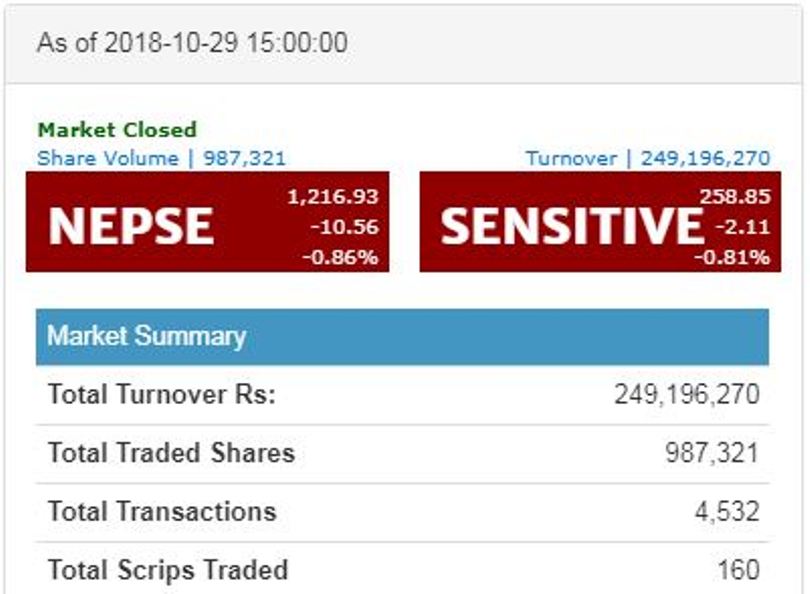Click the NEPSE point change -10.56

(x=344, y=227)
